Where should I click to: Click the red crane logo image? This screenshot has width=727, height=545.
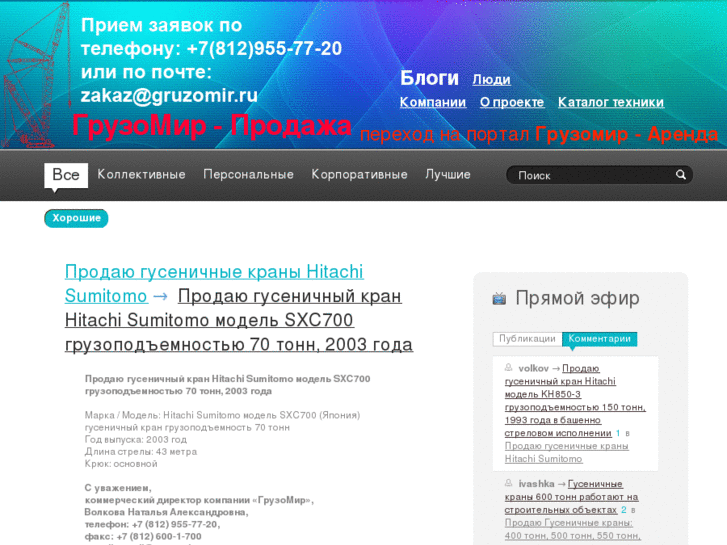pyautogui.click(x=35, y=76)
